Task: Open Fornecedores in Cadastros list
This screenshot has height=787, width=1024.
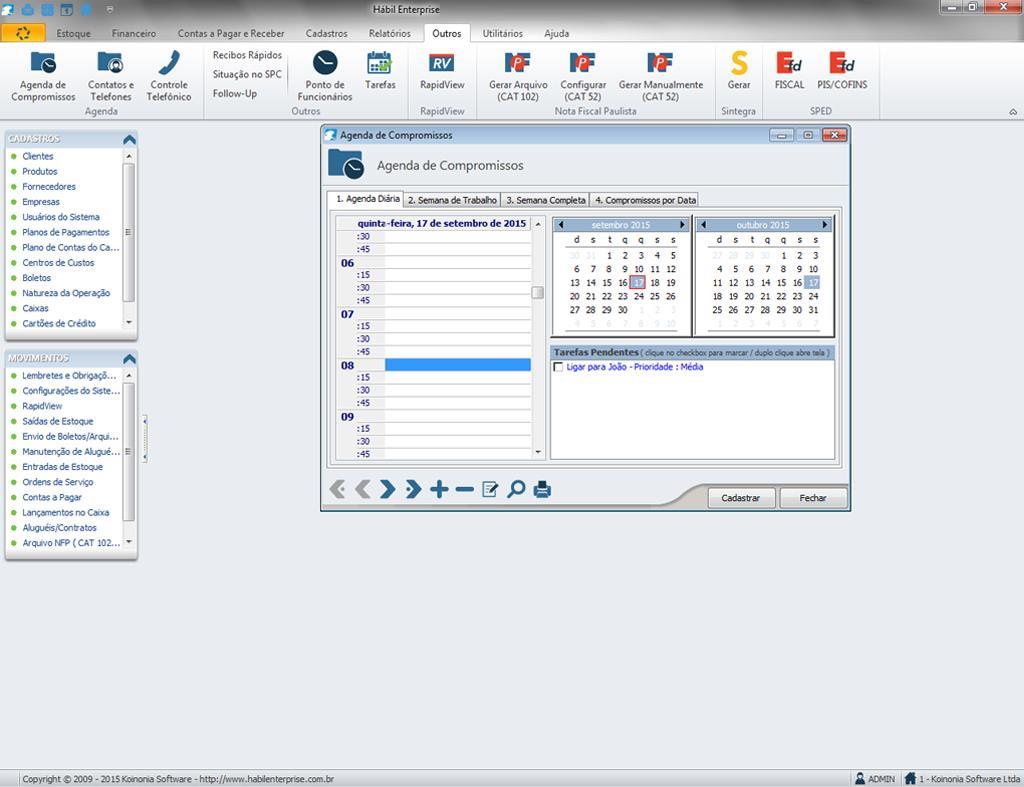Action: [49, 186]
